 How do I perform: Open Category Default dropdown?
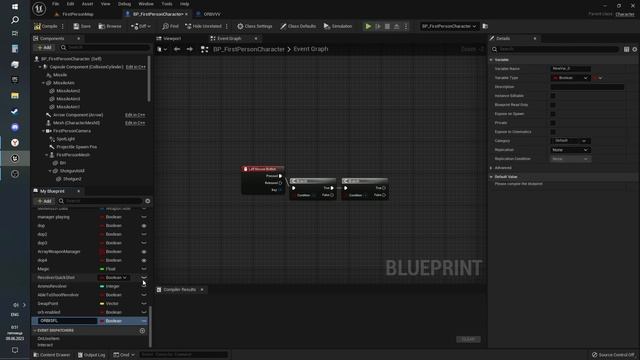[x=571, y=141]
